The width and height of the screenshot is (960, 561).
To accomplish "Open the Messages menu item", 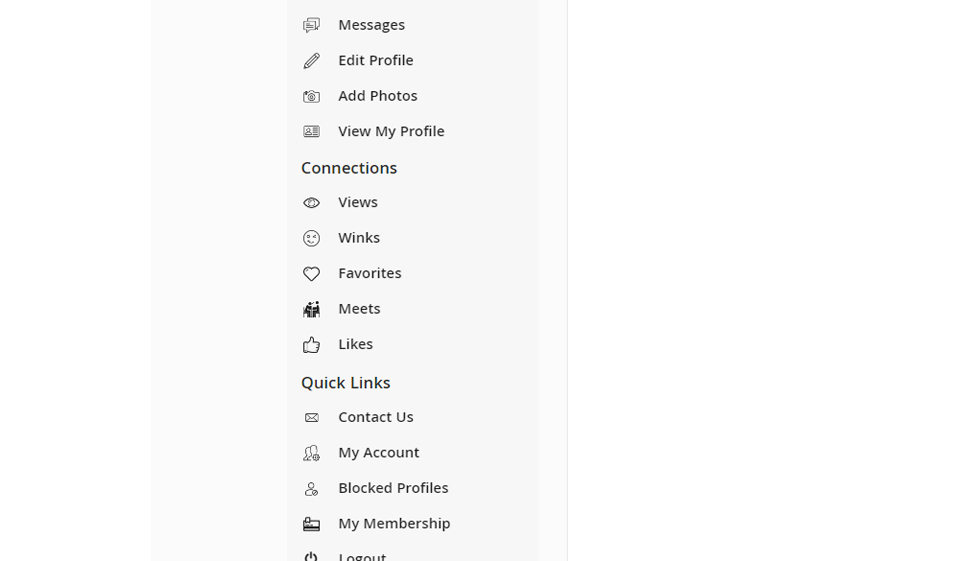I will click(x=371, y=25).
